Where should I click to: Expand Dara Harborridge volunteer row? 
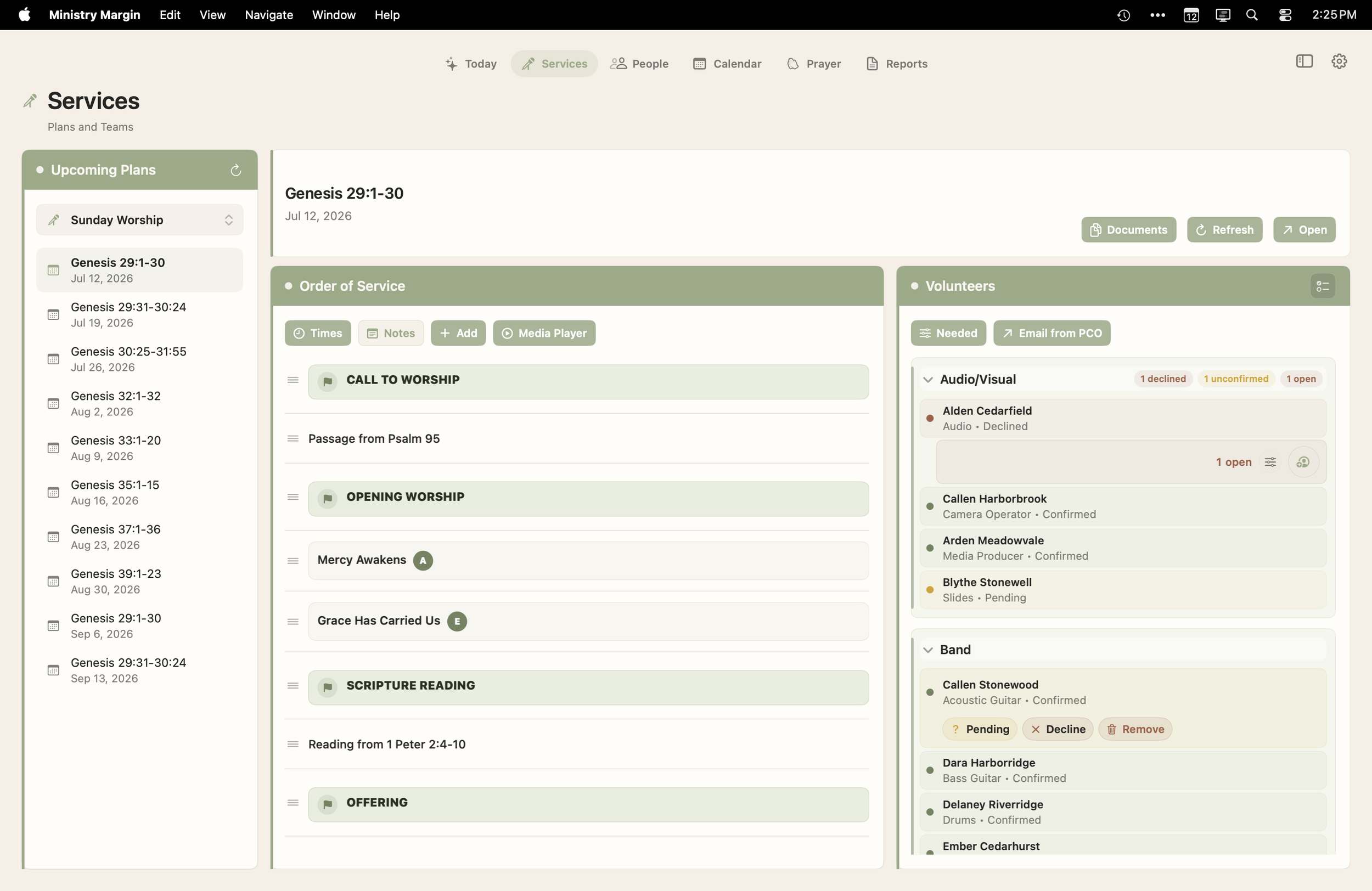[1122, 770]
